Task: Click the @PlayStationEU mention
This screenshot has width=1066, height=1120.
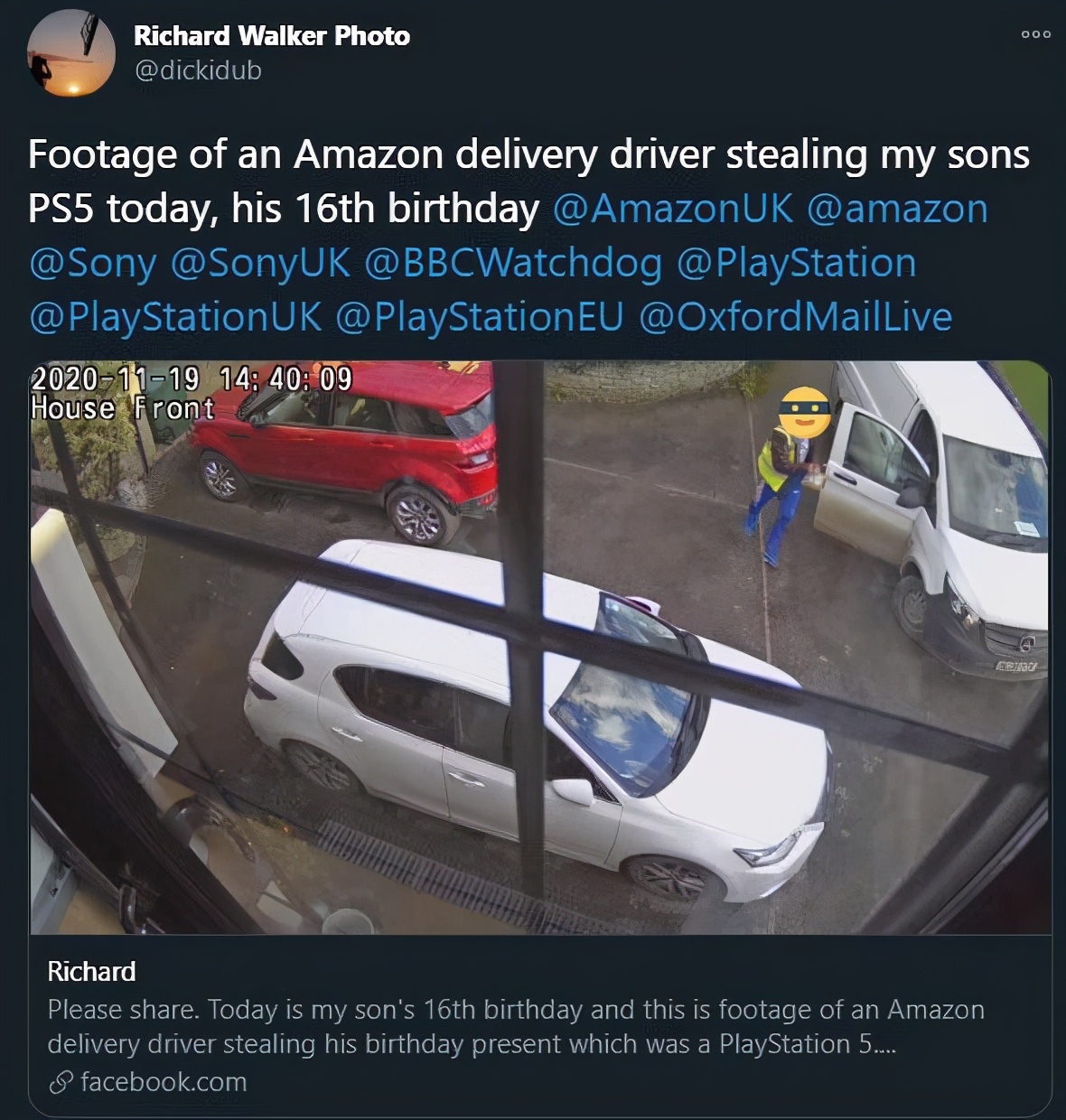Action: (x=479, y=317)
